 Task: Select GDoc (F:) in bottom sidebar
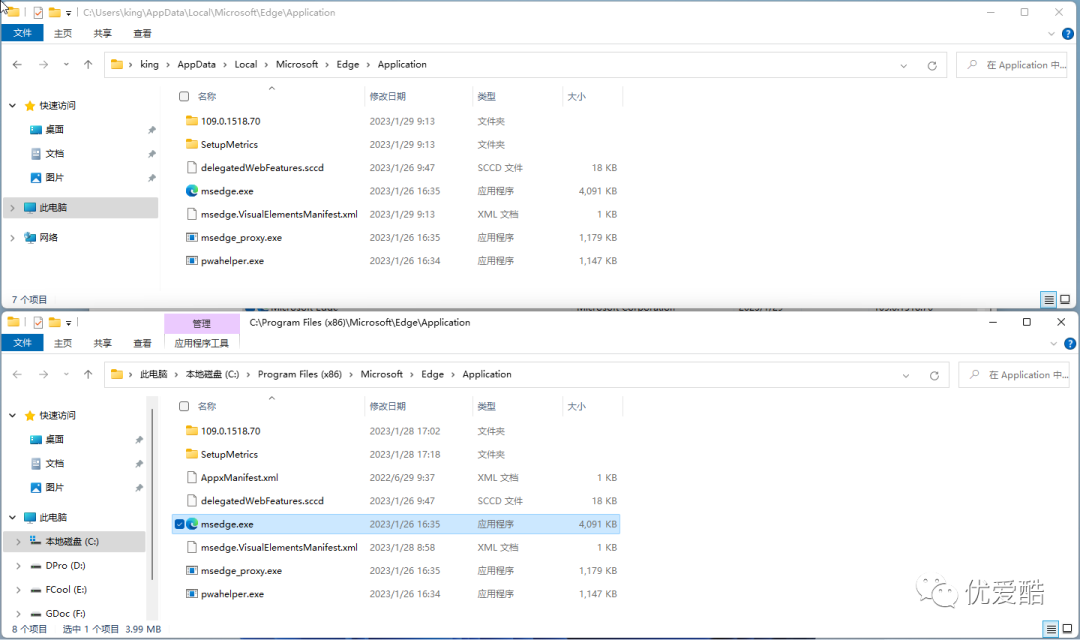tap(65, 613)
